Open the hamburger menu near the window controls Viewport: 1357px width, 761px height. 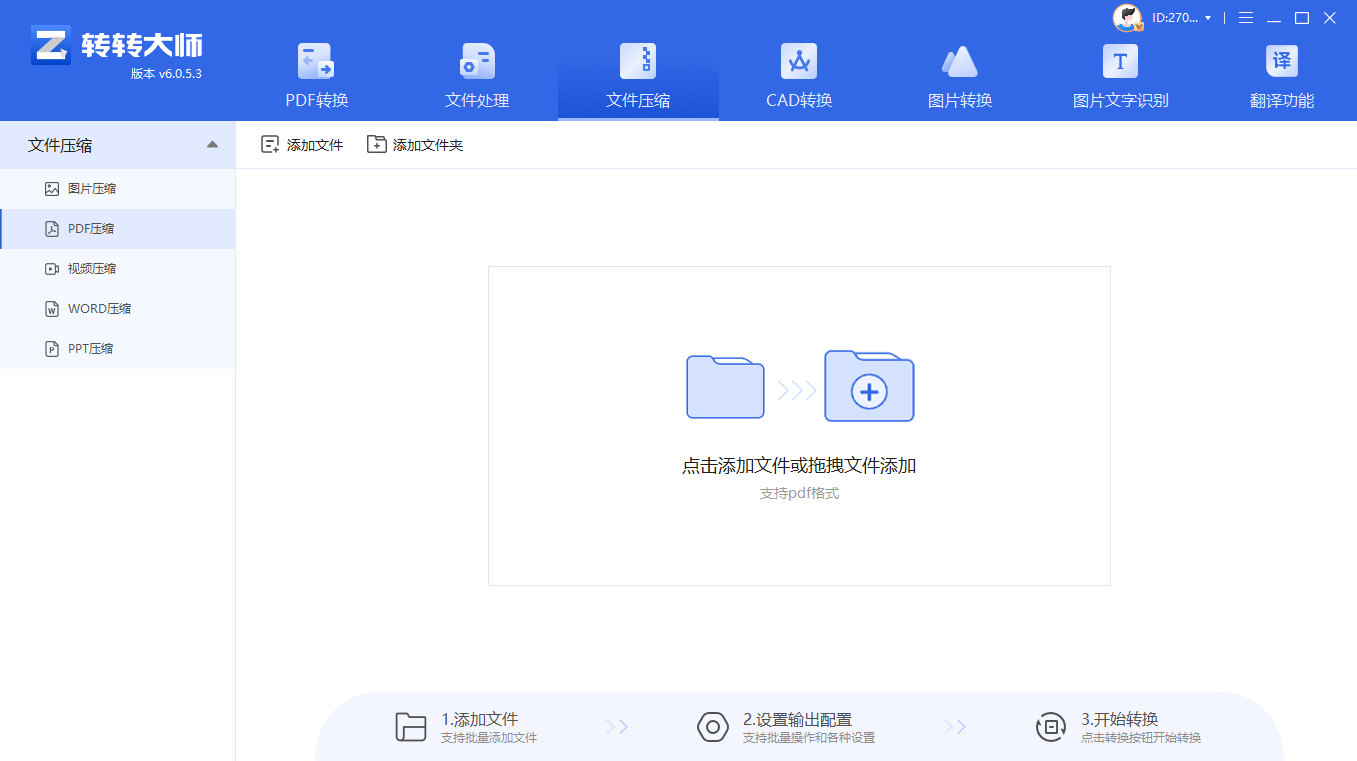[1244, 17]
